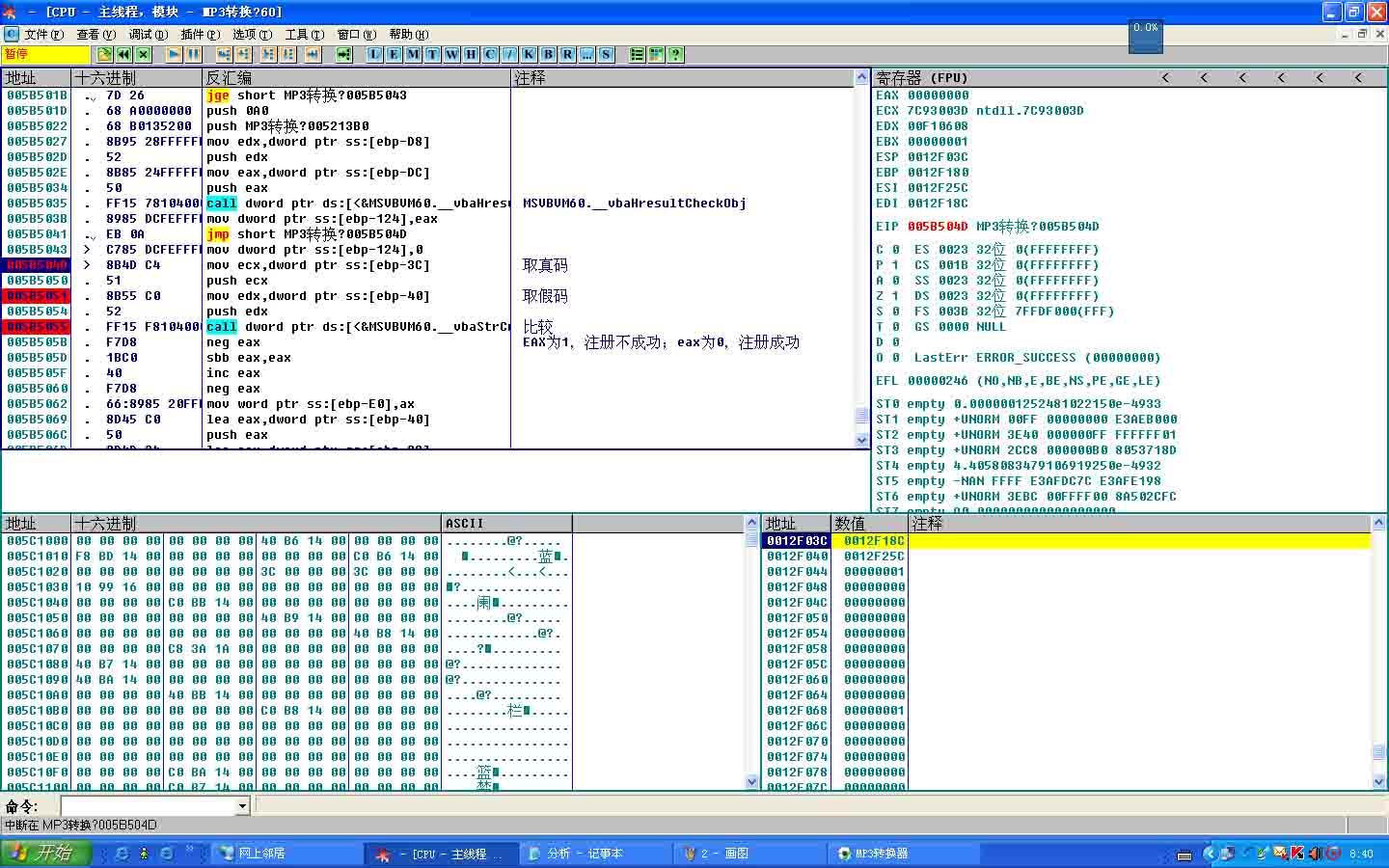Click the Trace over toolbar icon
Image resolution: width=1389 pixels, height=868 pixels.
(287, 55)
